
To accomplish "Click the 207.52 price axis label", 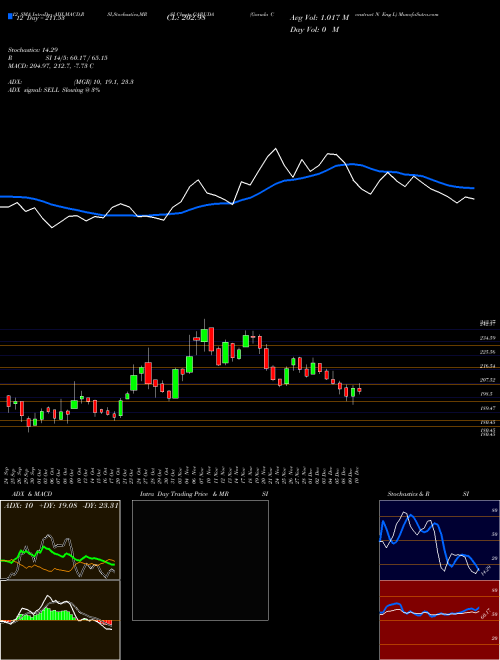I will [487, 380].
